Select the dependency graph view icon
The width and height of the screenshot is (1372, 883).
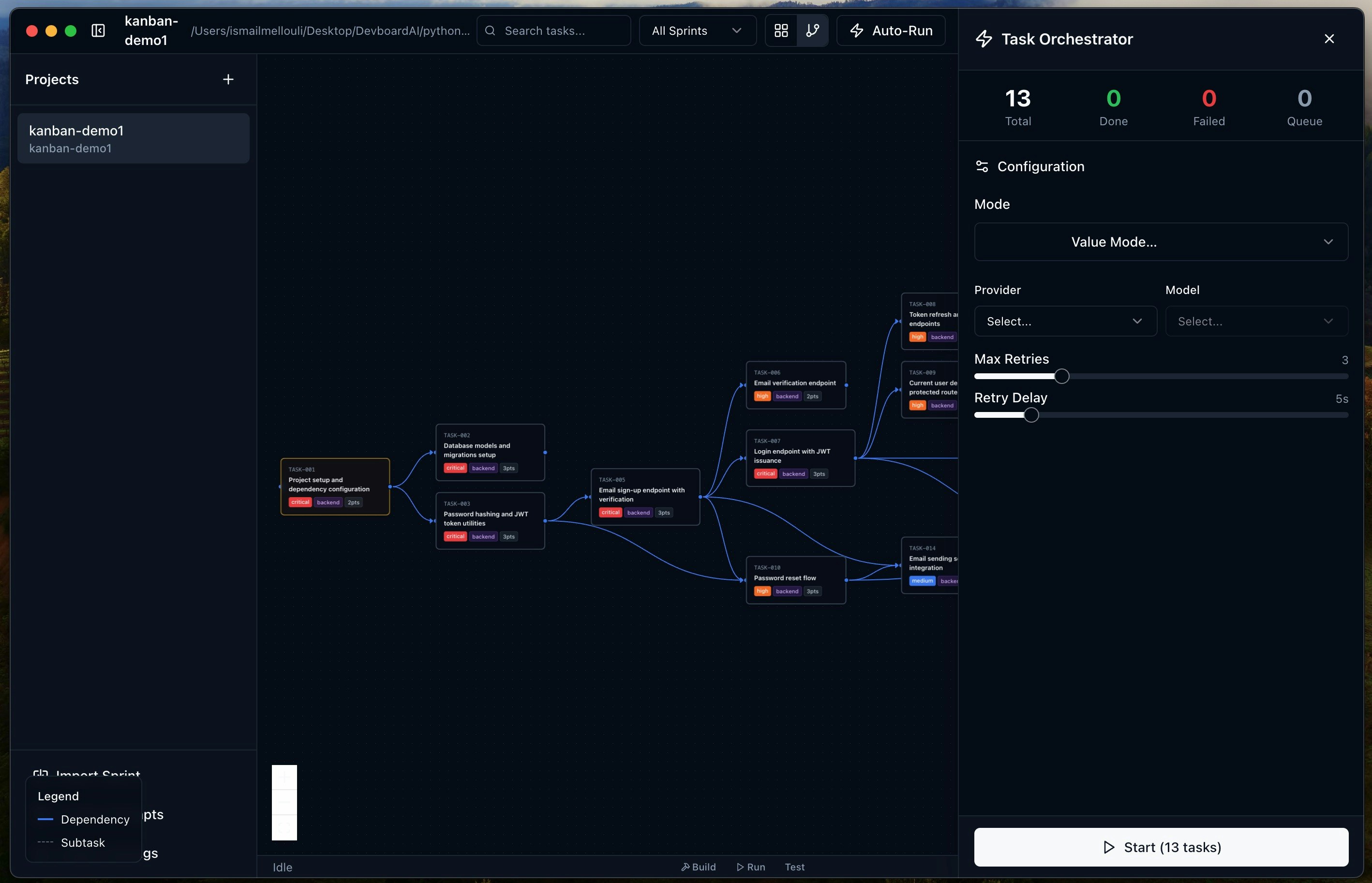812,30
